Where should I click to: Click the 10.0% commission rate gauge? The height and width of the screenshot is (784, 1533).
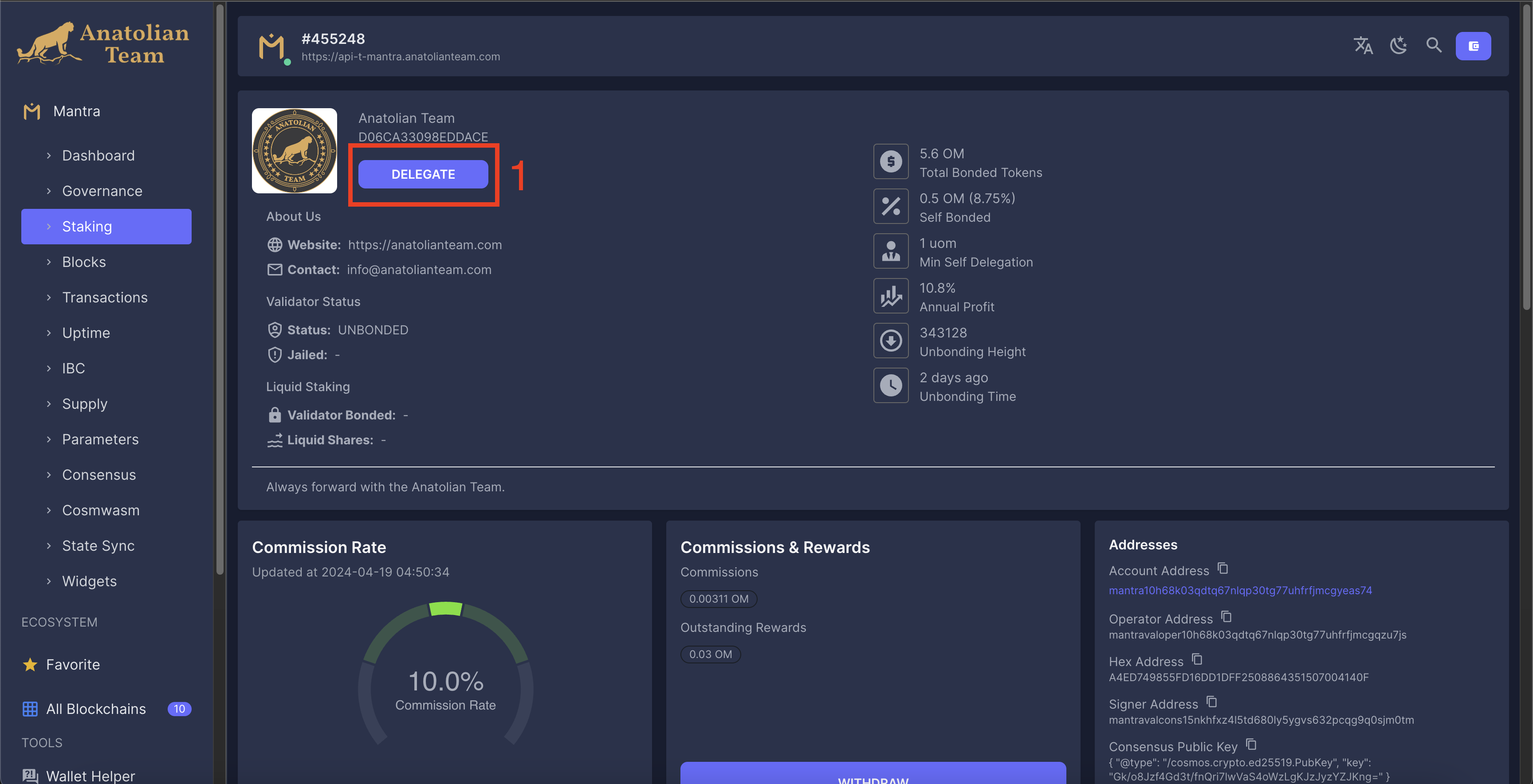(x=446, y=674)
